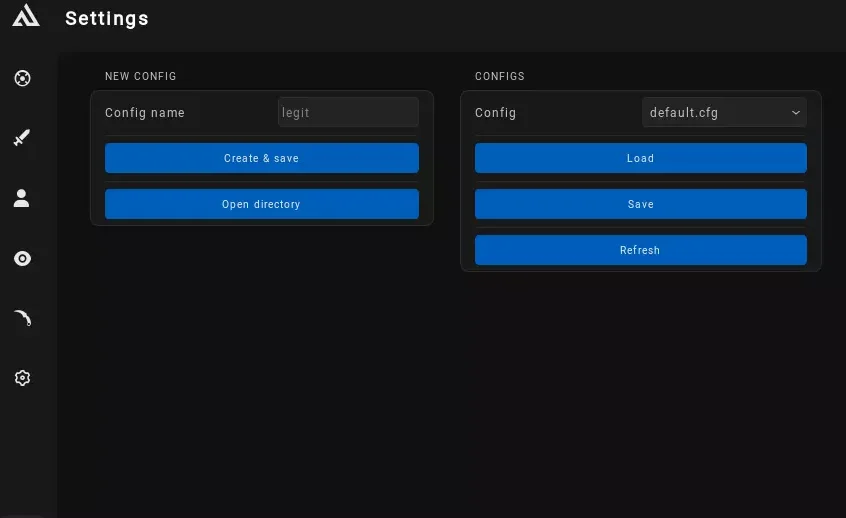
Task: Expand the chevron arrow on the Config selector
Action: pyautogui.click(x=796, y=112)
